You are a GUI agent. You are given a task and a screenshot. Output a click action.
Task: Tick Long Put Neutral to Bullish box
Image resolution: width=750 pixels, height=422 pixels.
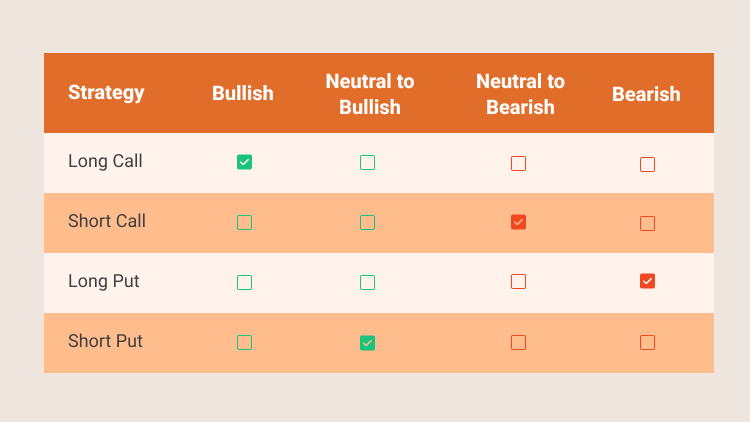(x=367, y=282)
